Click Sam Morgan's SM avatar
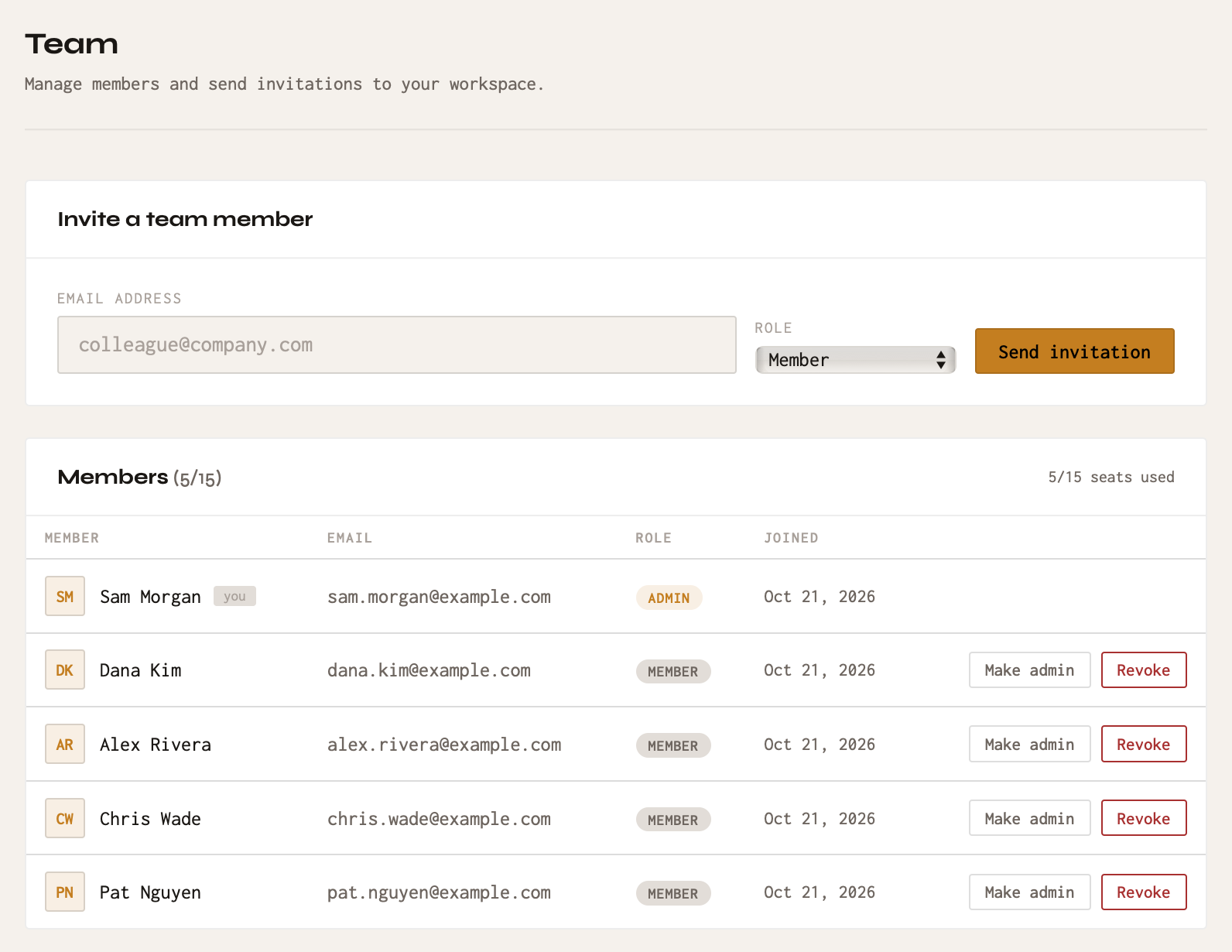Viewport: 1232px width, 952px height. pyautogui.click(x=65, y=596)
